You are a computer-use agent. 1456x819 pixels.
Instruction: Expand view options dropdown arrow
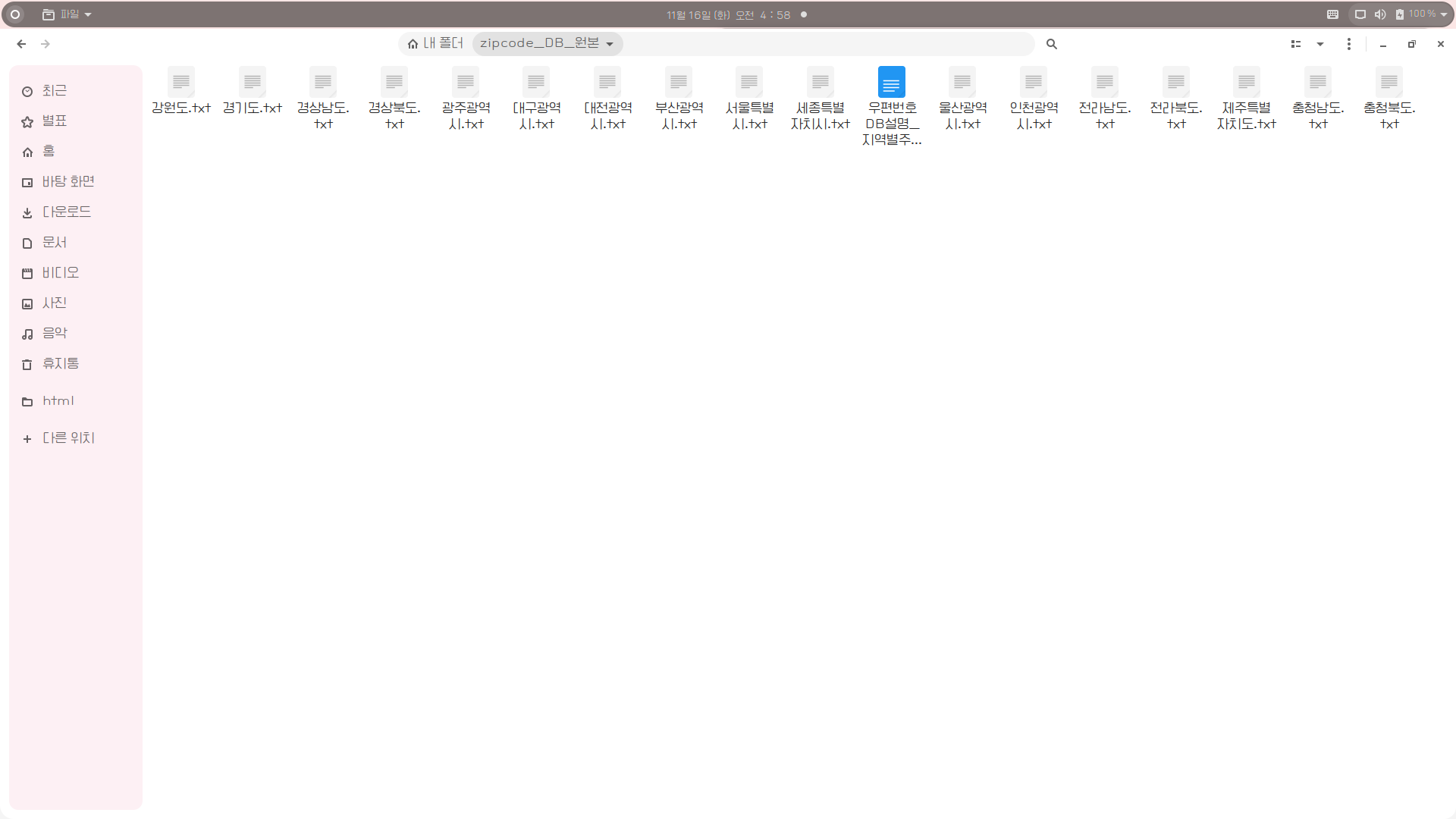[1320, 44]
